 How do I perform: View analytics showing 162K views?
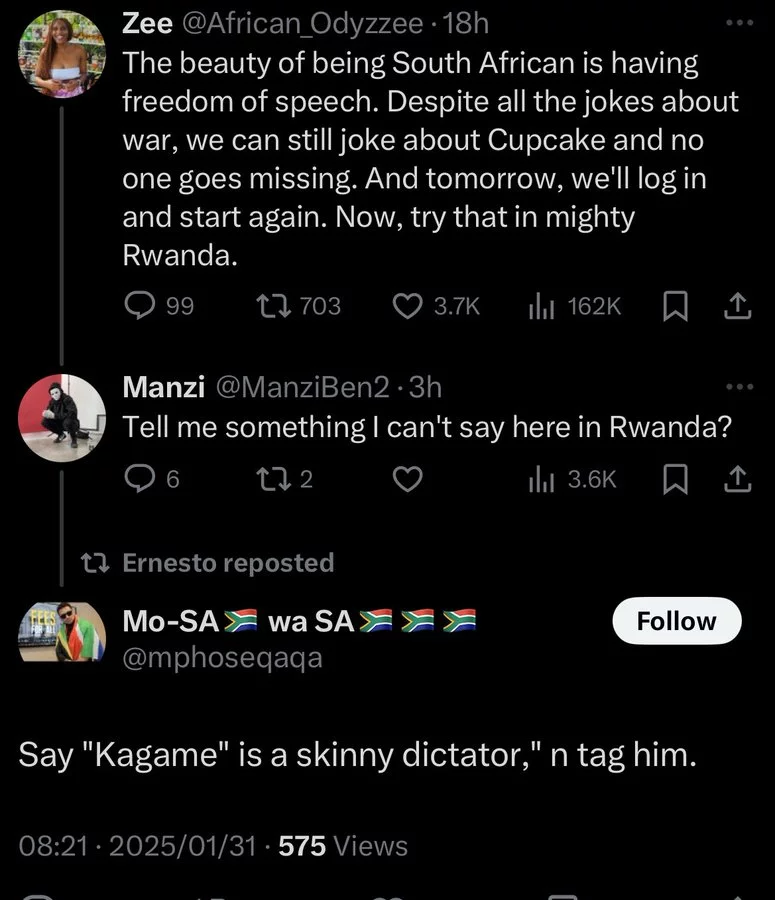click(x=575, y=306)
